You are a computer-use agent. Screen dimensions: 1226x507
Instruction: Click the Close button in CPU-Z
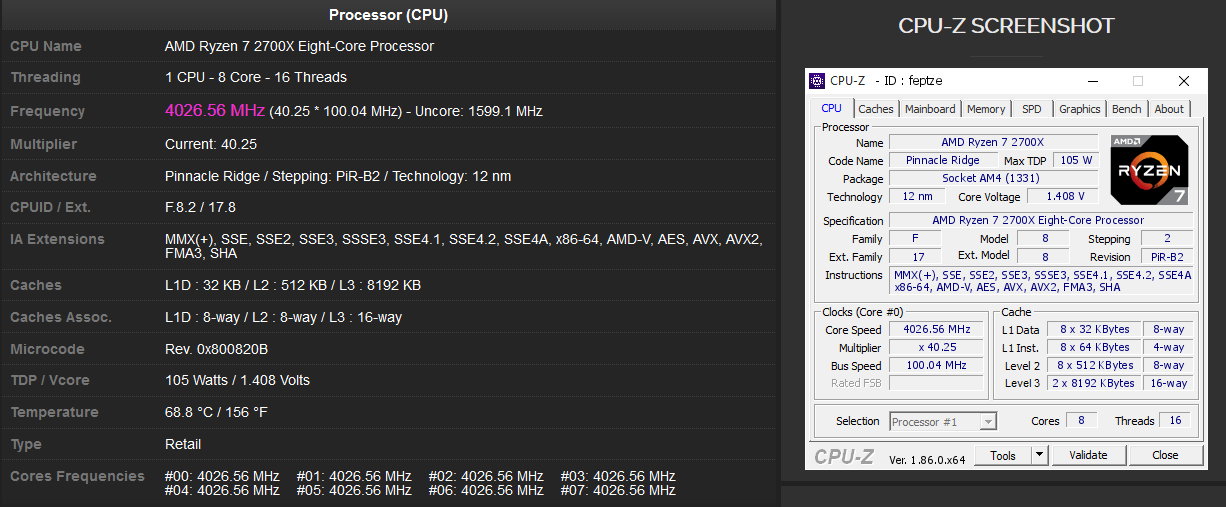point(1165,455)
